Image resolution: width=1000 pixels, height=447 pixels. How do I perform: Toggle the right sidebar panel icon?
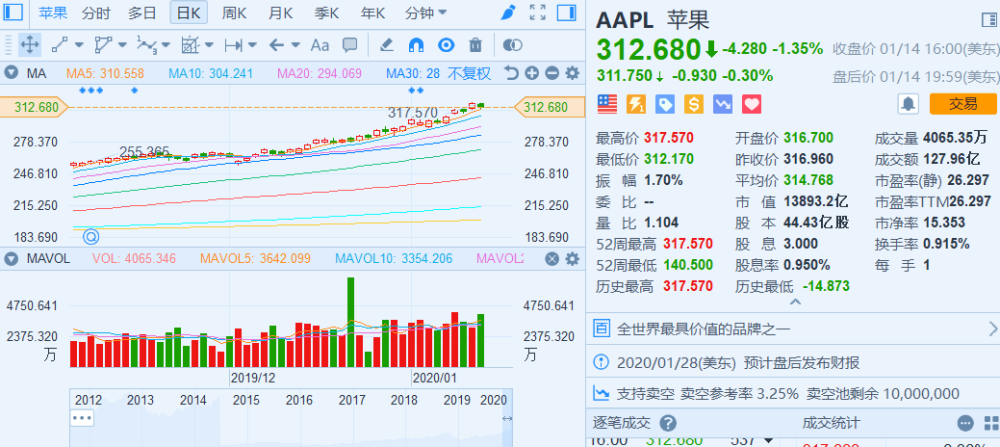point(566,12)
